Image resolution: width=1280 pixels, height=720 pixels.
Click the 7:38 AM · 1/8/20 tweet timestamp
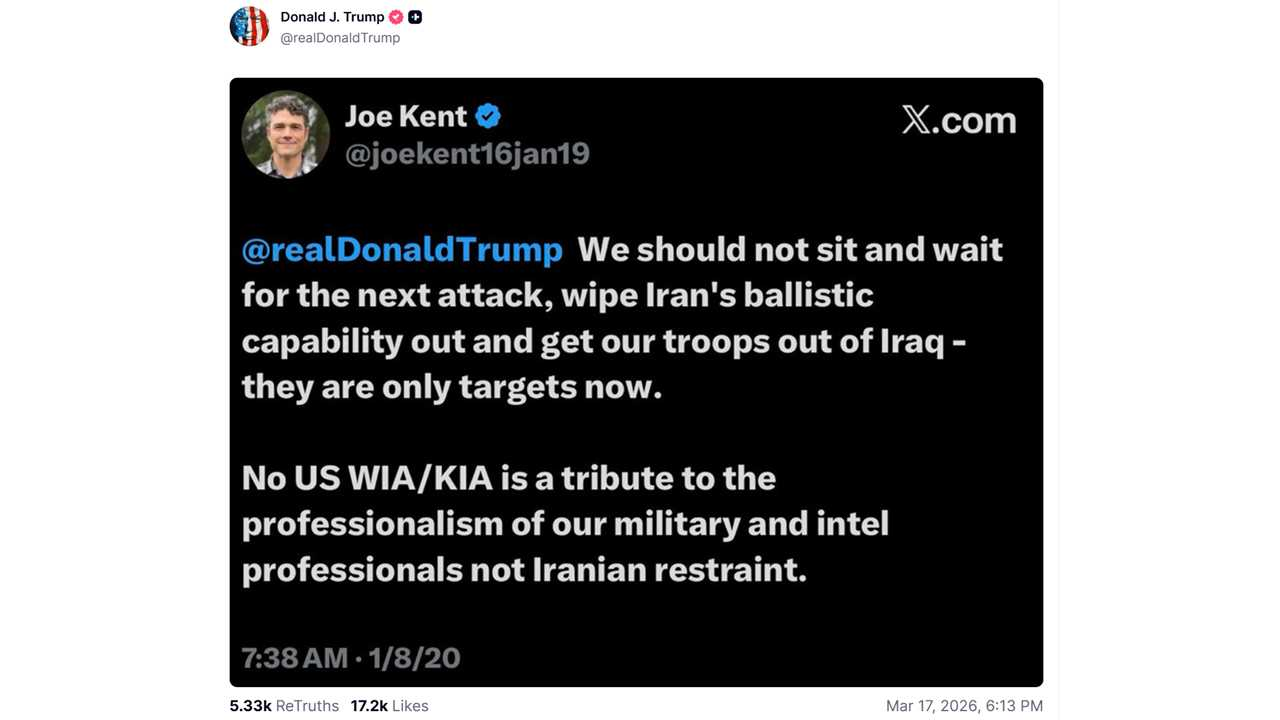pos(351,657)
